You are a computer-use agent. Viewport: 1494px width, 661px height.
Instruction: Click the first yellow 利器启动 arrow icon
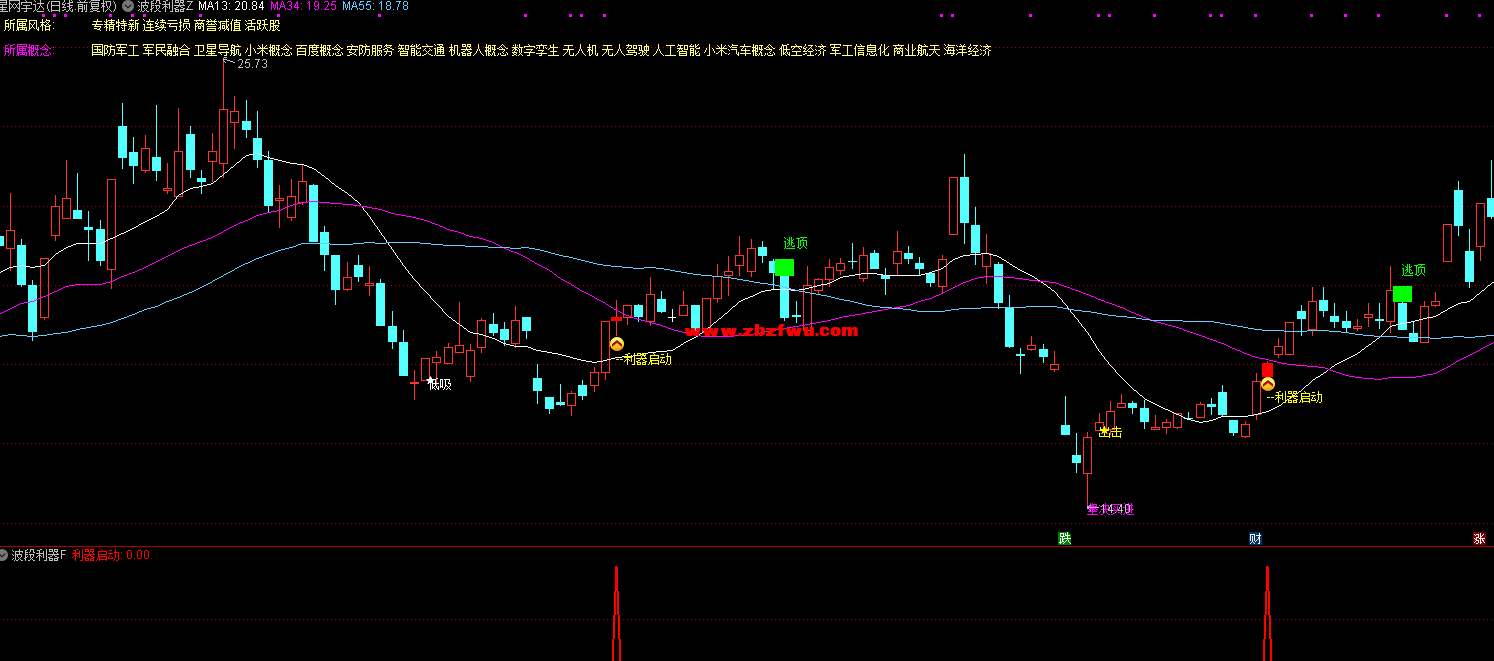tap(617, 344)
